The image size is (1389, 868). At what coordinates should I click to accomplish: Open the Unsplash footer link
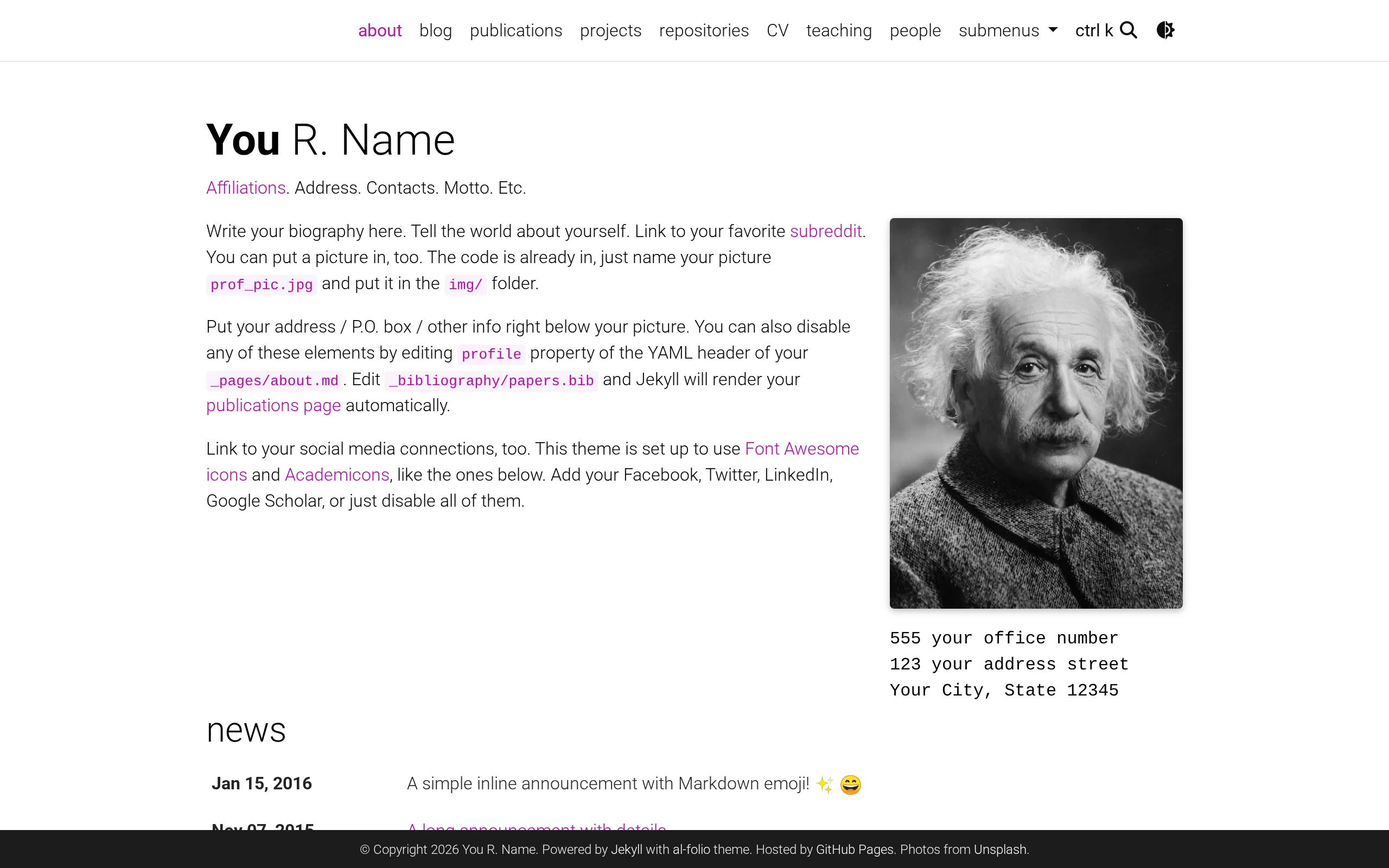point(999,850)
